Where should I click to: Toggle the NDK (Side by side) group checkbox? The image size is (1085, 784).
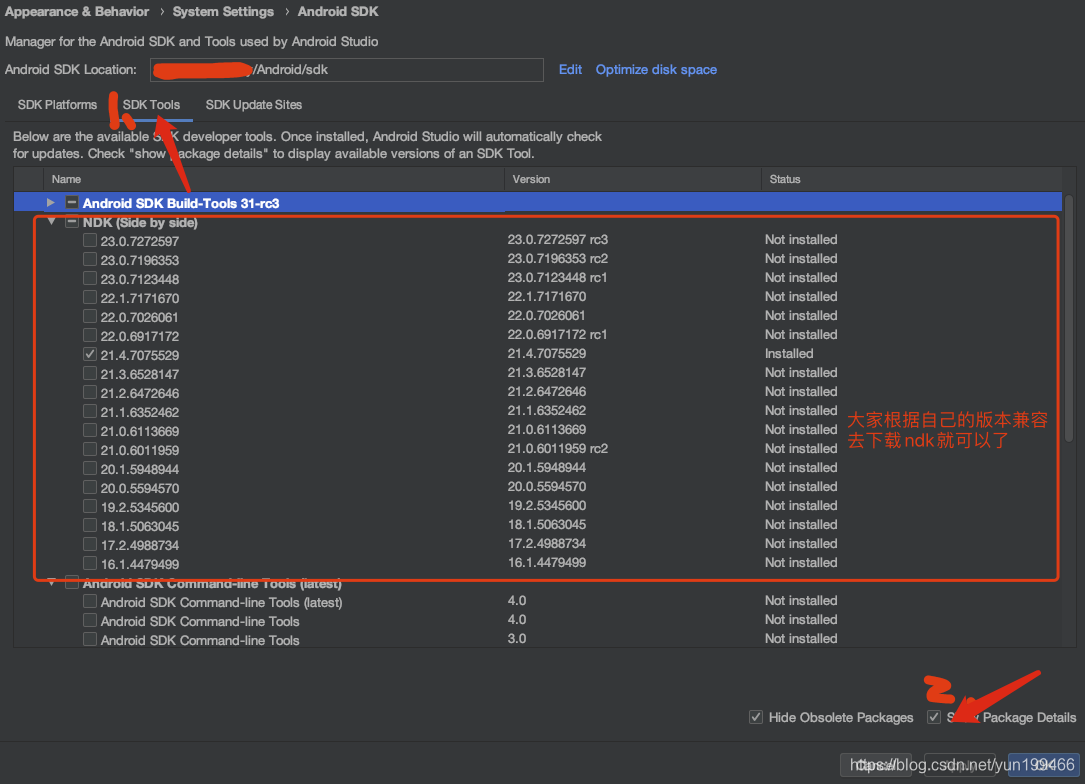[x=72, y=222]
